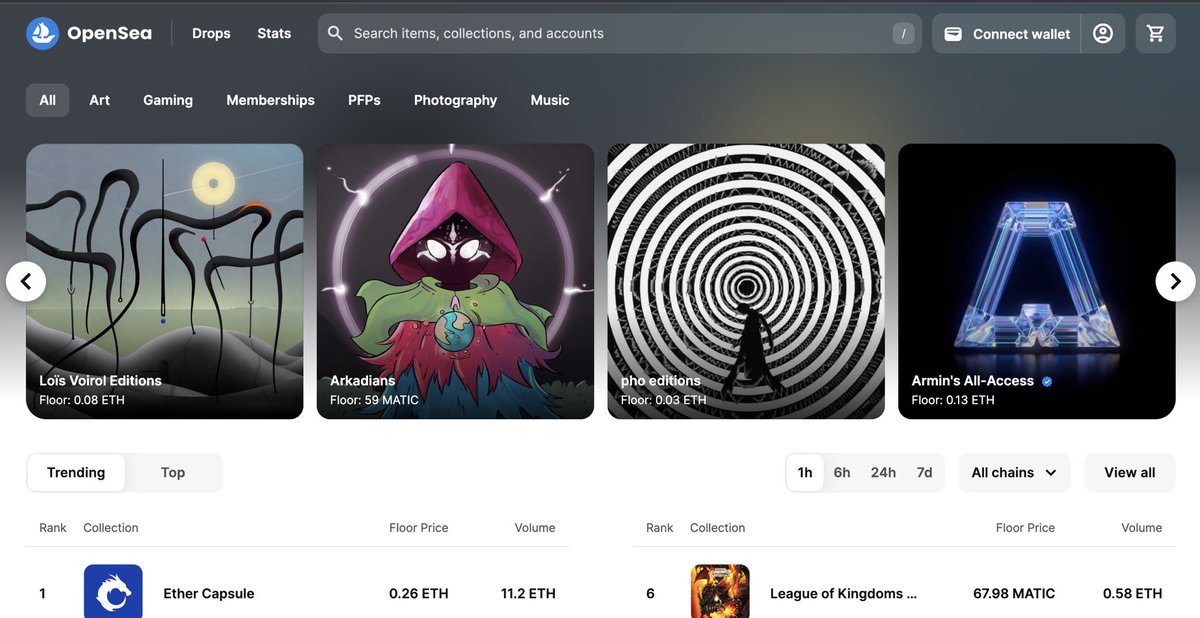This screenshot has height=618, width=1200.
Task: Set time range to 24h
Action: click(x=883, y=473)
